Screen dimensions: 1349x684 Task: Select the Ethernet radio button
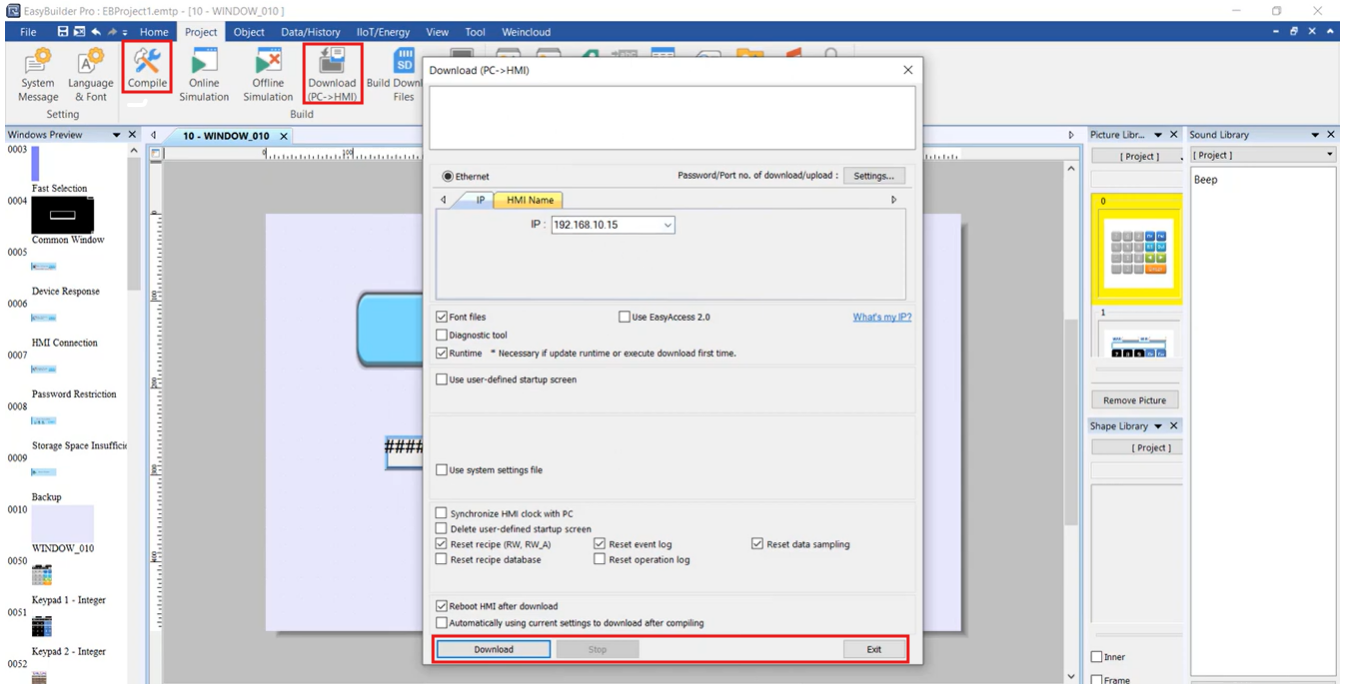click(448, 177)
